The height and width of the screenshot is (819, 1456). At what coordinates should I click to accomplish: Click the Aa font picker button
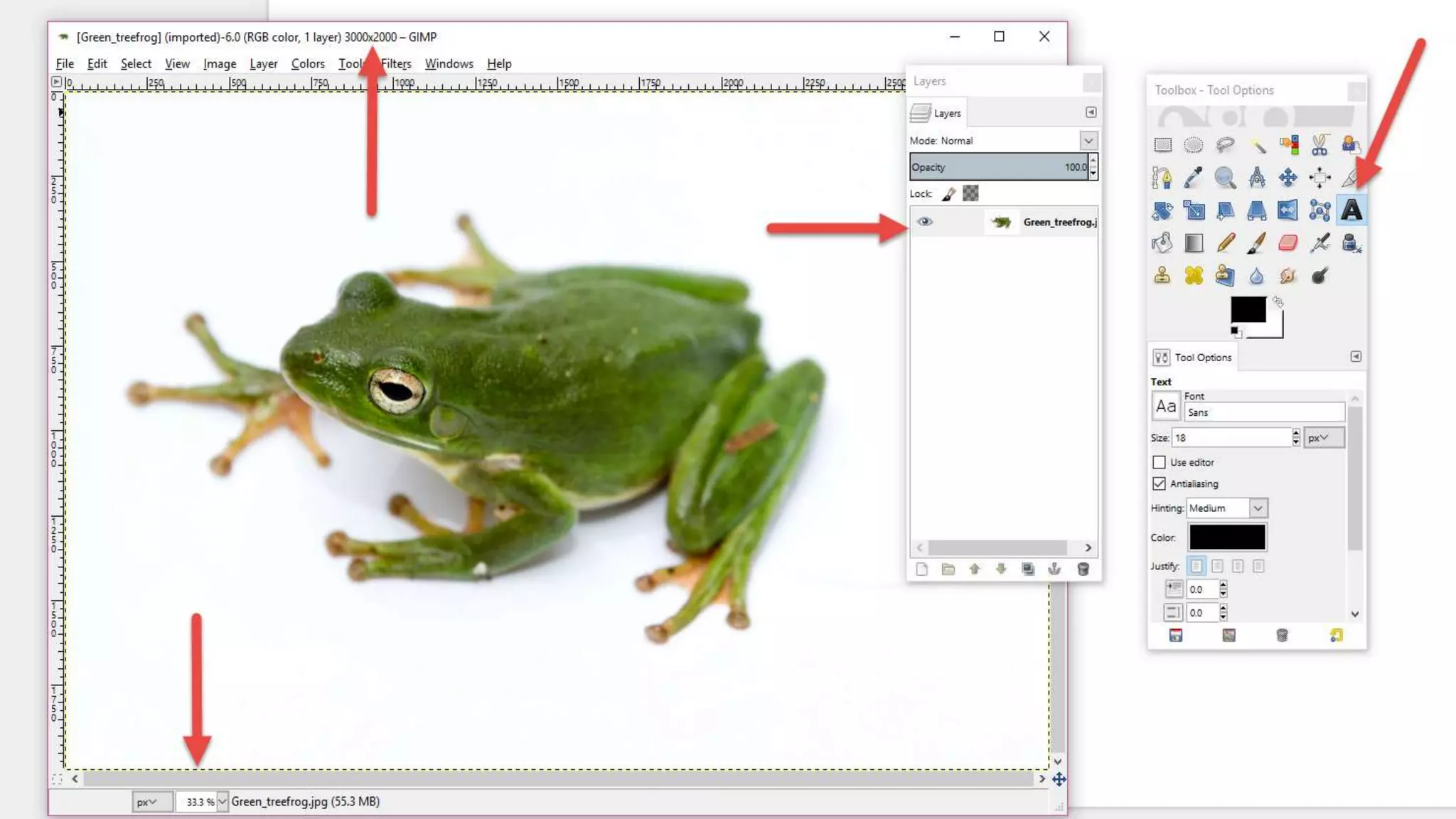(1165, 407)
